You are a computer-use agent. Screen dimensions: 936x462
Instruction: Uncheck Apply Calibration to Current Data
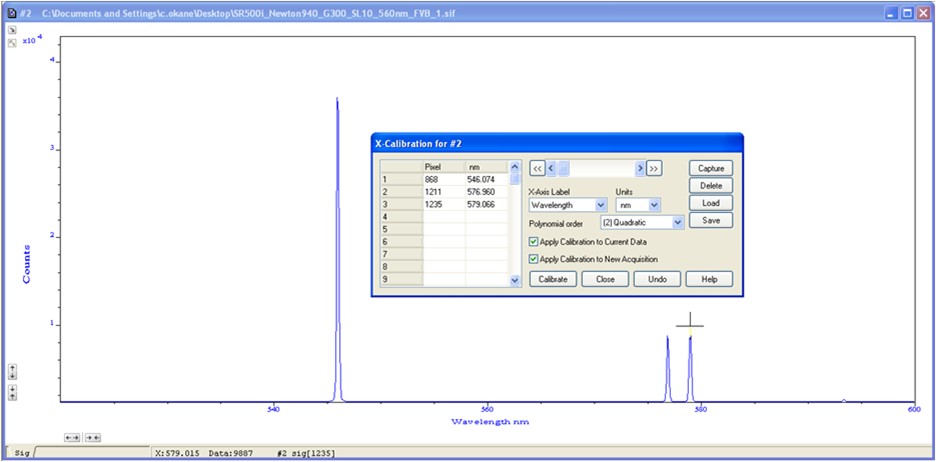534,242
